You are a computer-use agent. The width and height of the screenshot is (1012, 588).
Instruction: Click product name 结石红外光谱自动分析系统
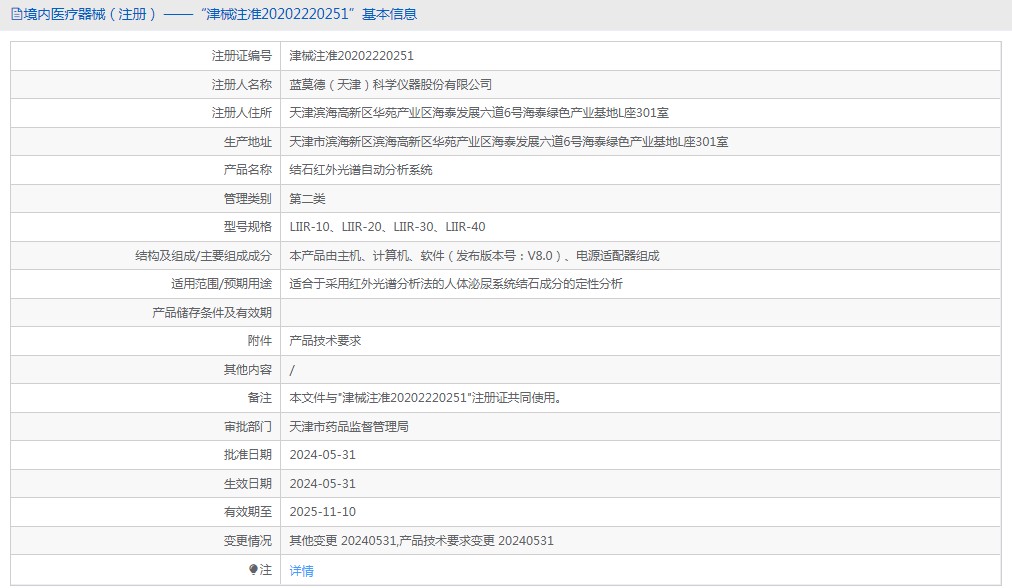point(361,170)
